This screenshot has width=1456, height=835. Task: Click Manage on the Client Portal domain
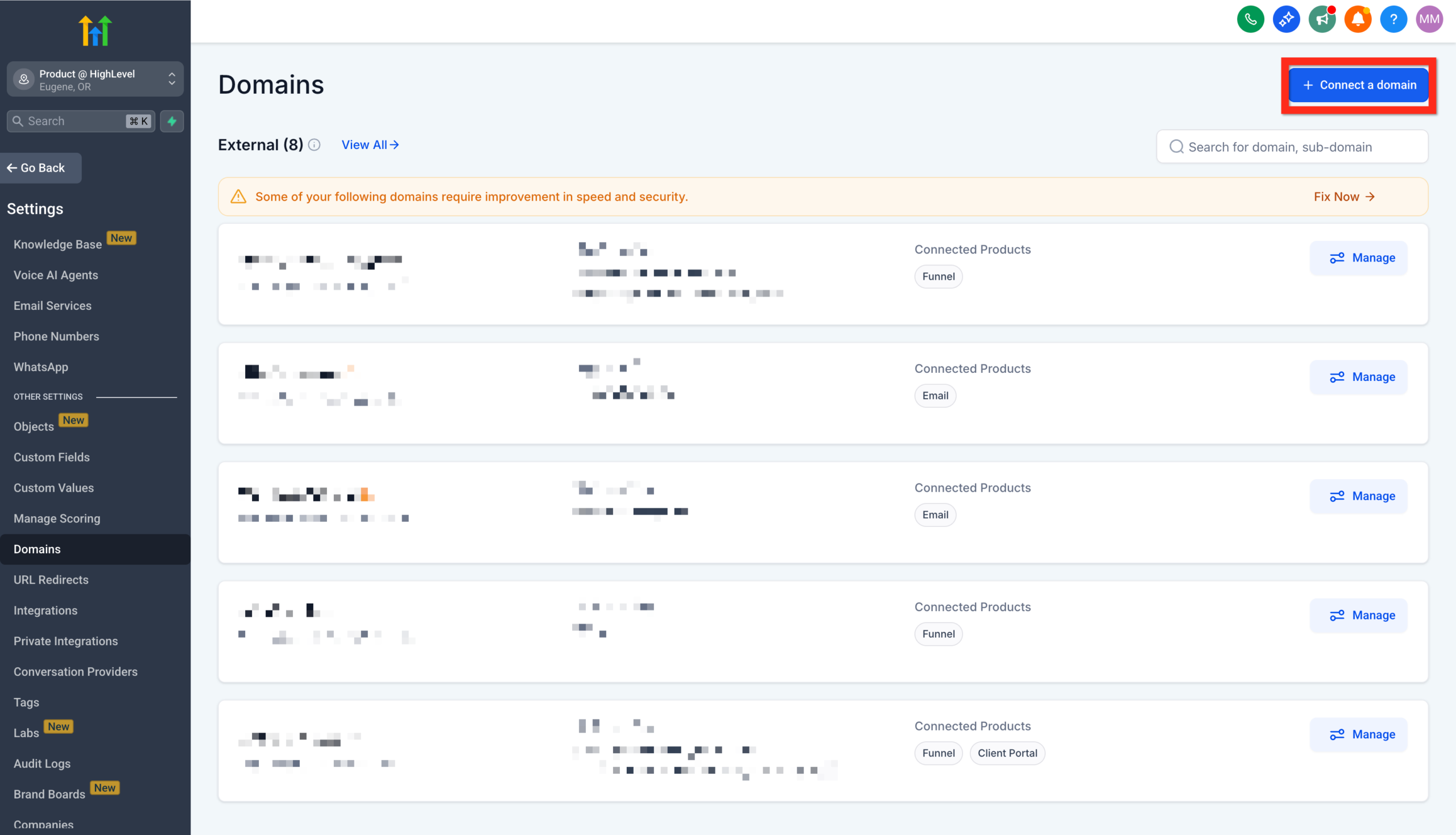(x=1359, y=734)
